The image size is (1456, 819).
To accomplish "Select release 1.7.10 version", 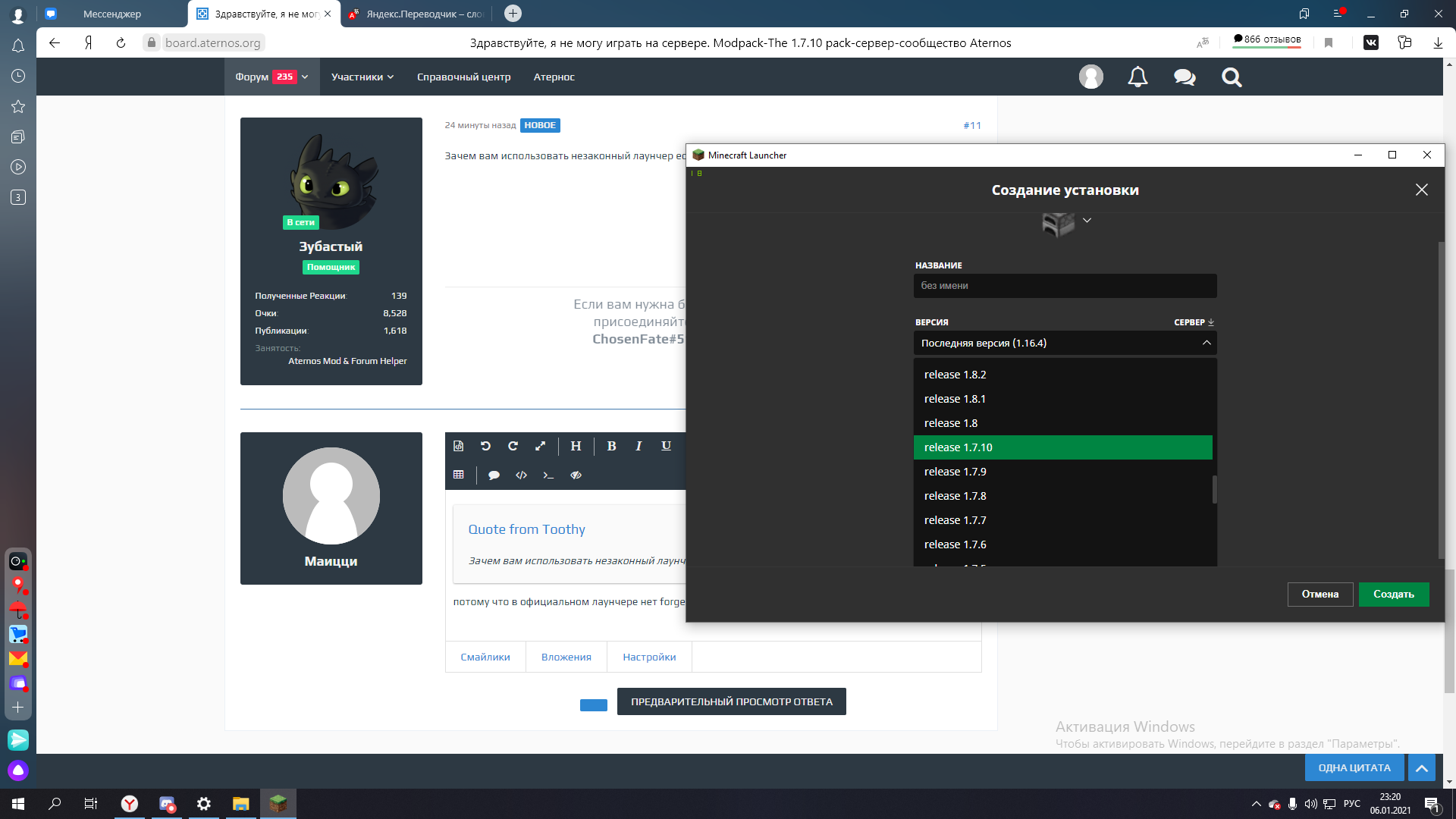I will coord(1063,447).
